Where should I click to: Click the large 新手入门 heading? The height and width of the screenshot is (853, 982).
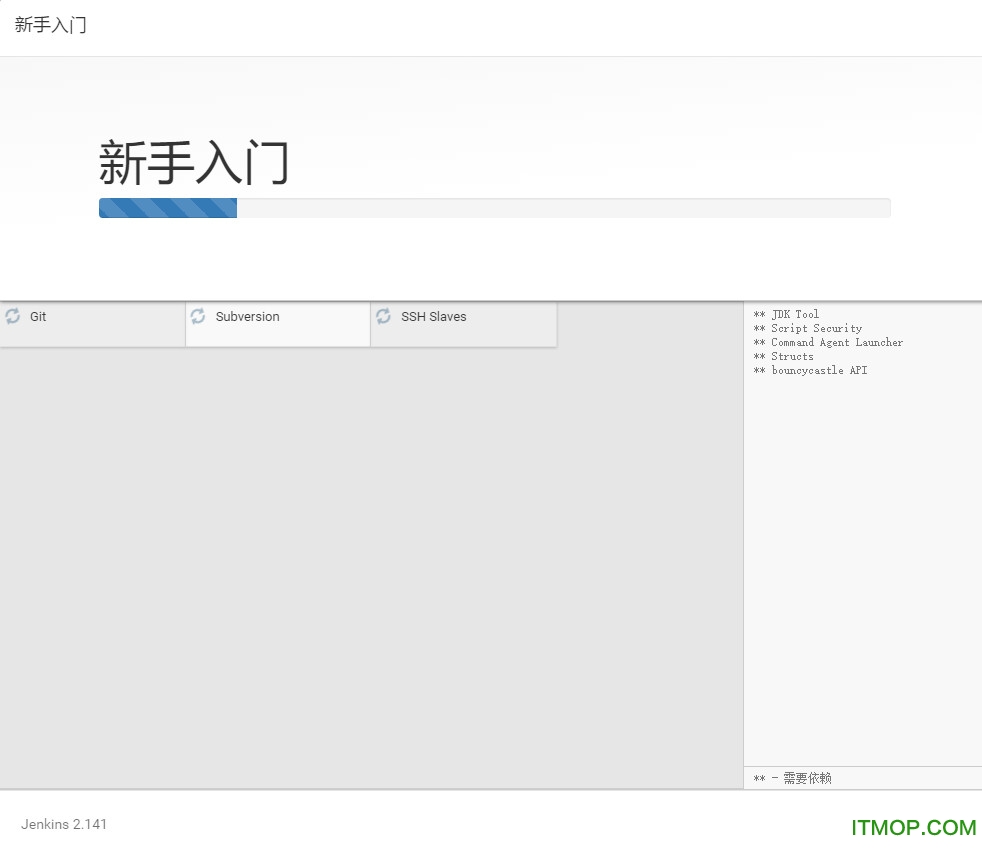click(x=194, y=163)
